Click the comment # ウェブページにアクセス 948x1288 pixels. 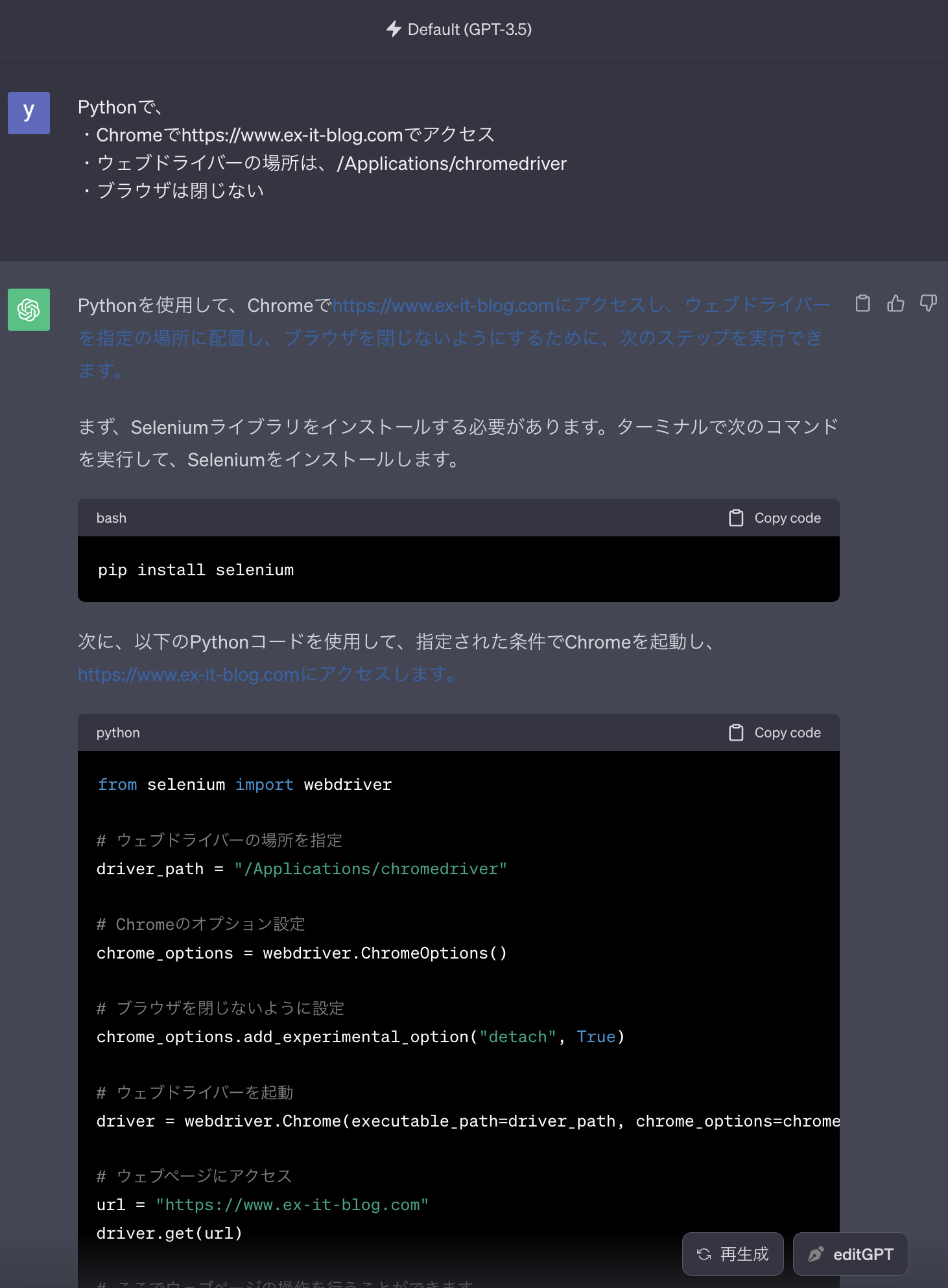[x=195, y=1175]
